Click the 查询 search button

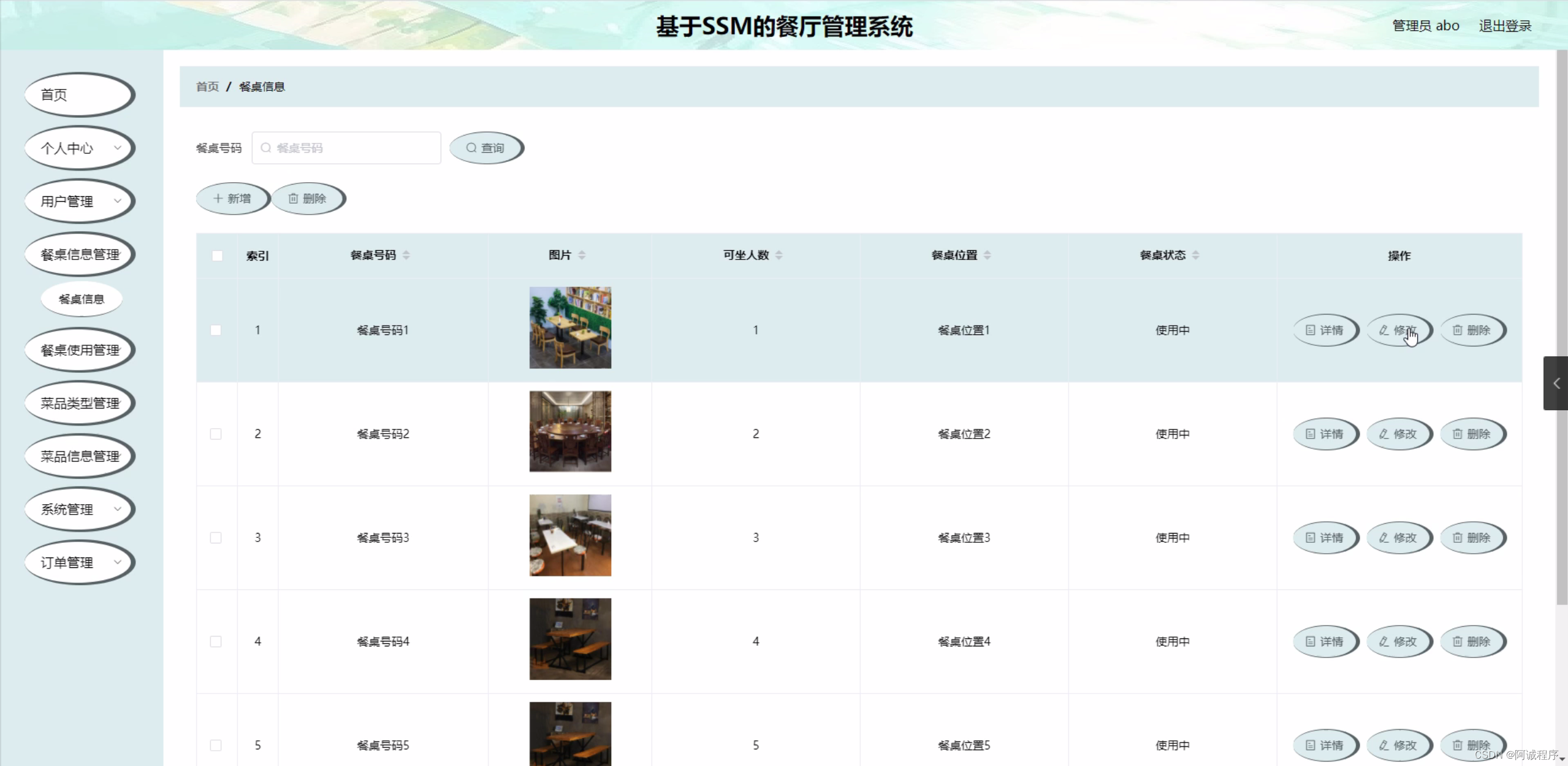click(x=487, y=147)
